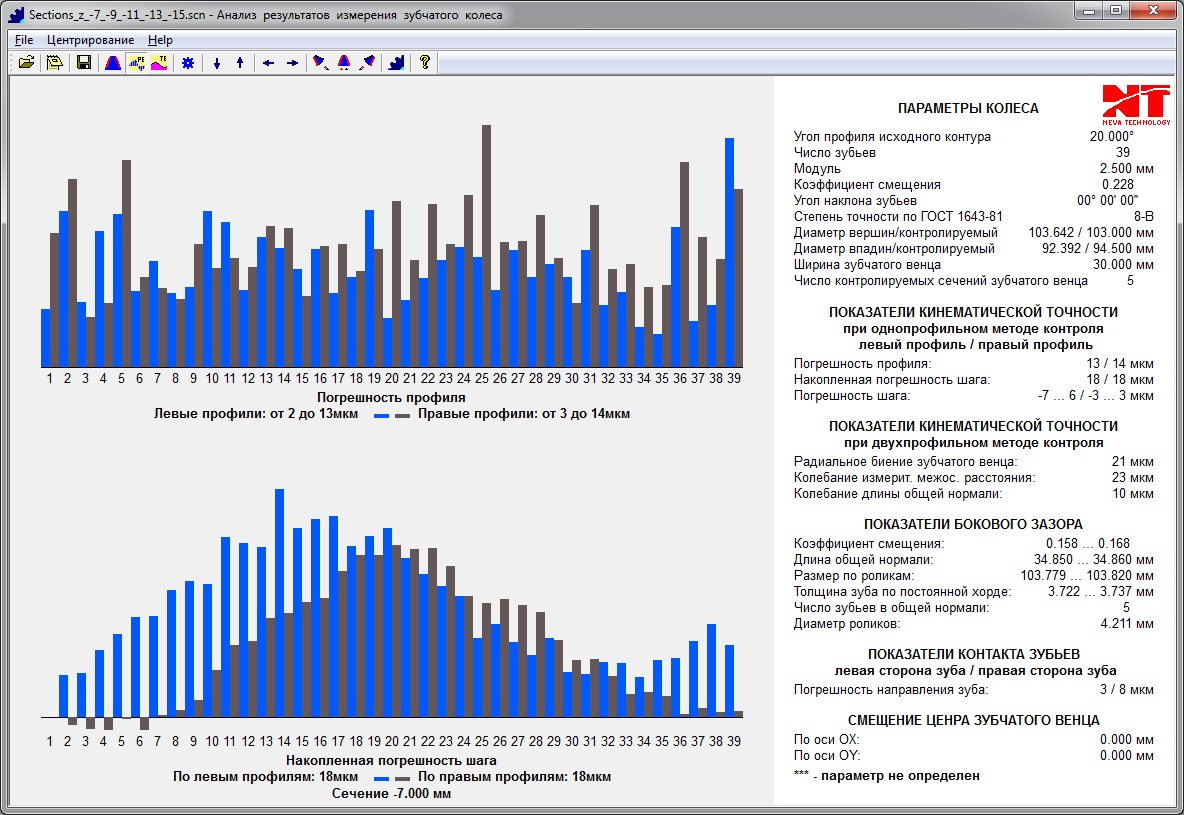
Task: Click tooth 25 tallest gray bar in top chart
Action: click(x=486, y=246)
